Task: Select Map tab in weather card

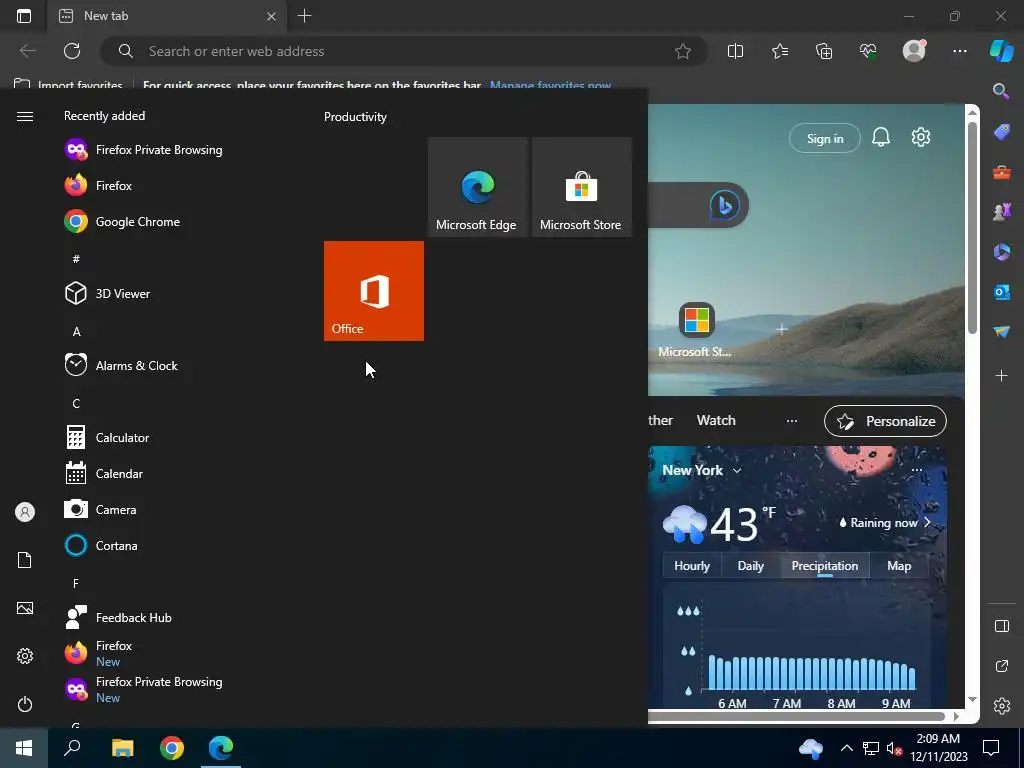Action: (x=899, y=566)
